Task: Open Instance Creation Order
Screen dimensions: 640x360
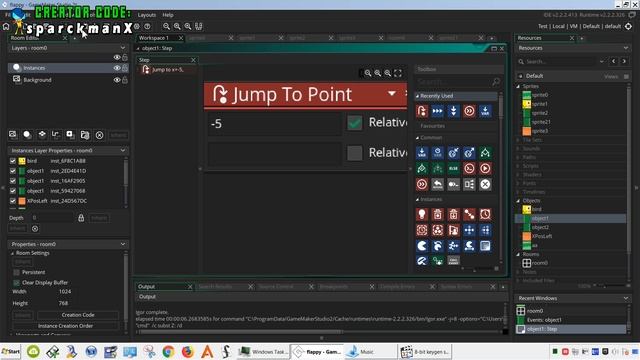Action: click(66, 326)
